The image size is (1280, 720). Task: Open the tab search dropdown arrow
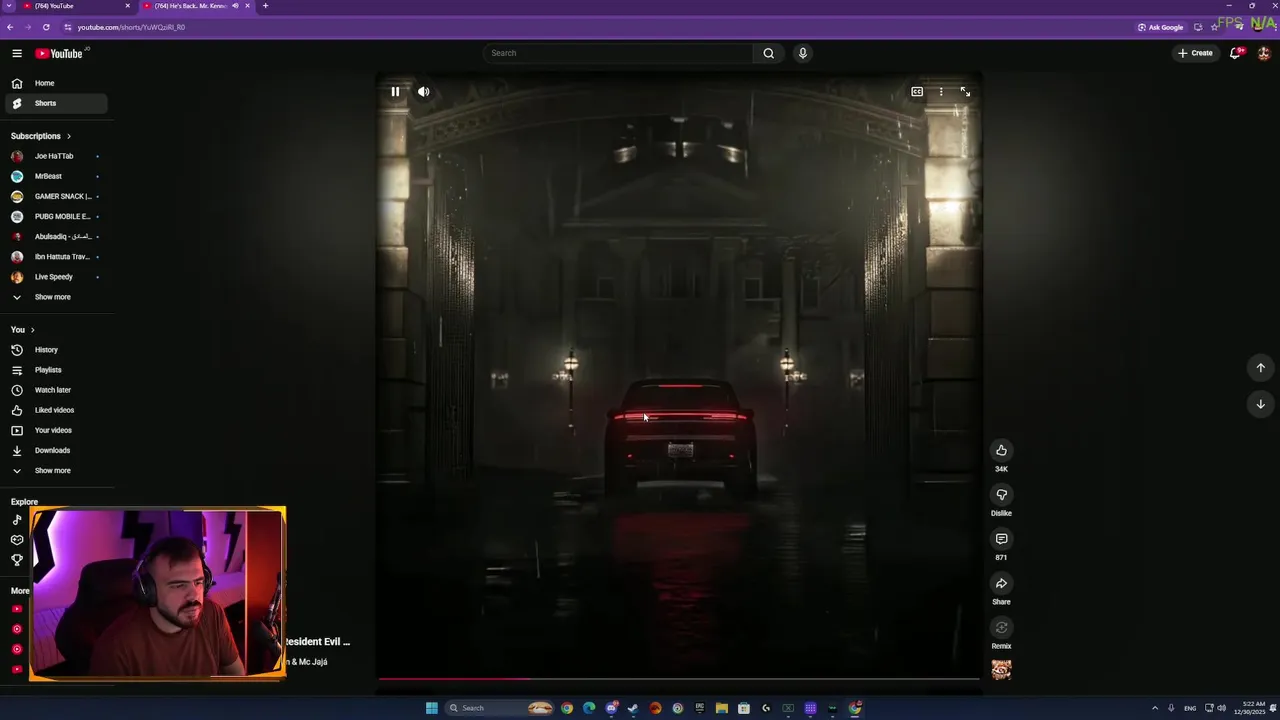click(x=8, y=6)
